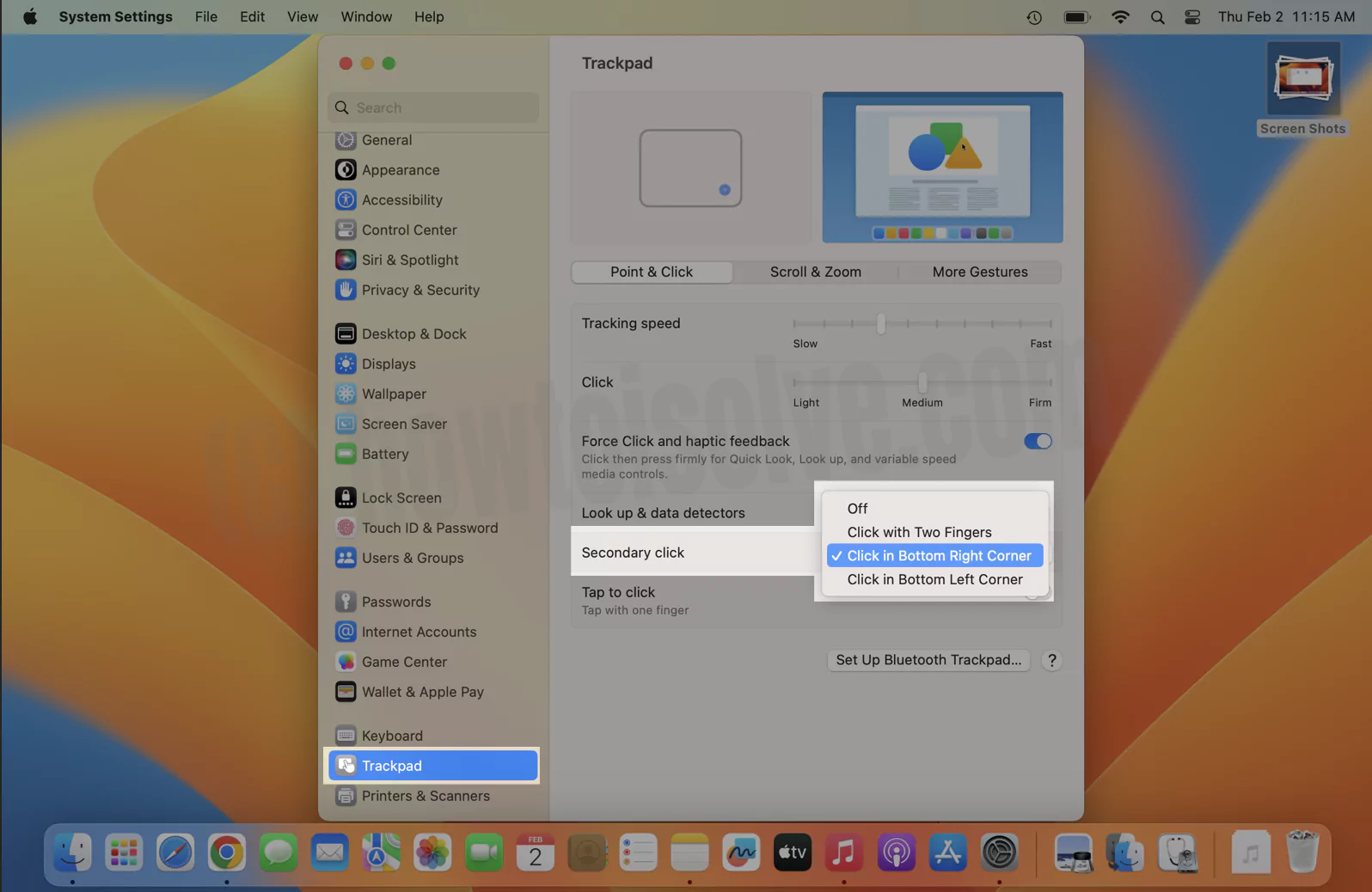Switch to the Scroll & Zoom tab
The height and width of the screenshot is (892, 1372).
click(x=816, y=272)
